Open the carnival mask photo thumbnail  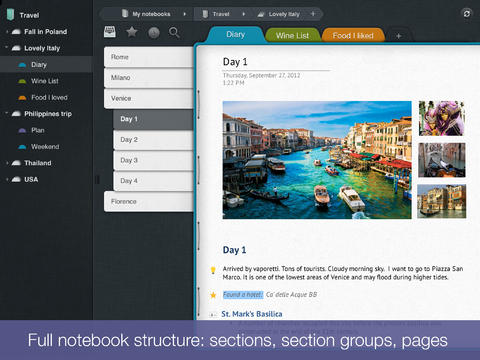(x=442, y=118)
